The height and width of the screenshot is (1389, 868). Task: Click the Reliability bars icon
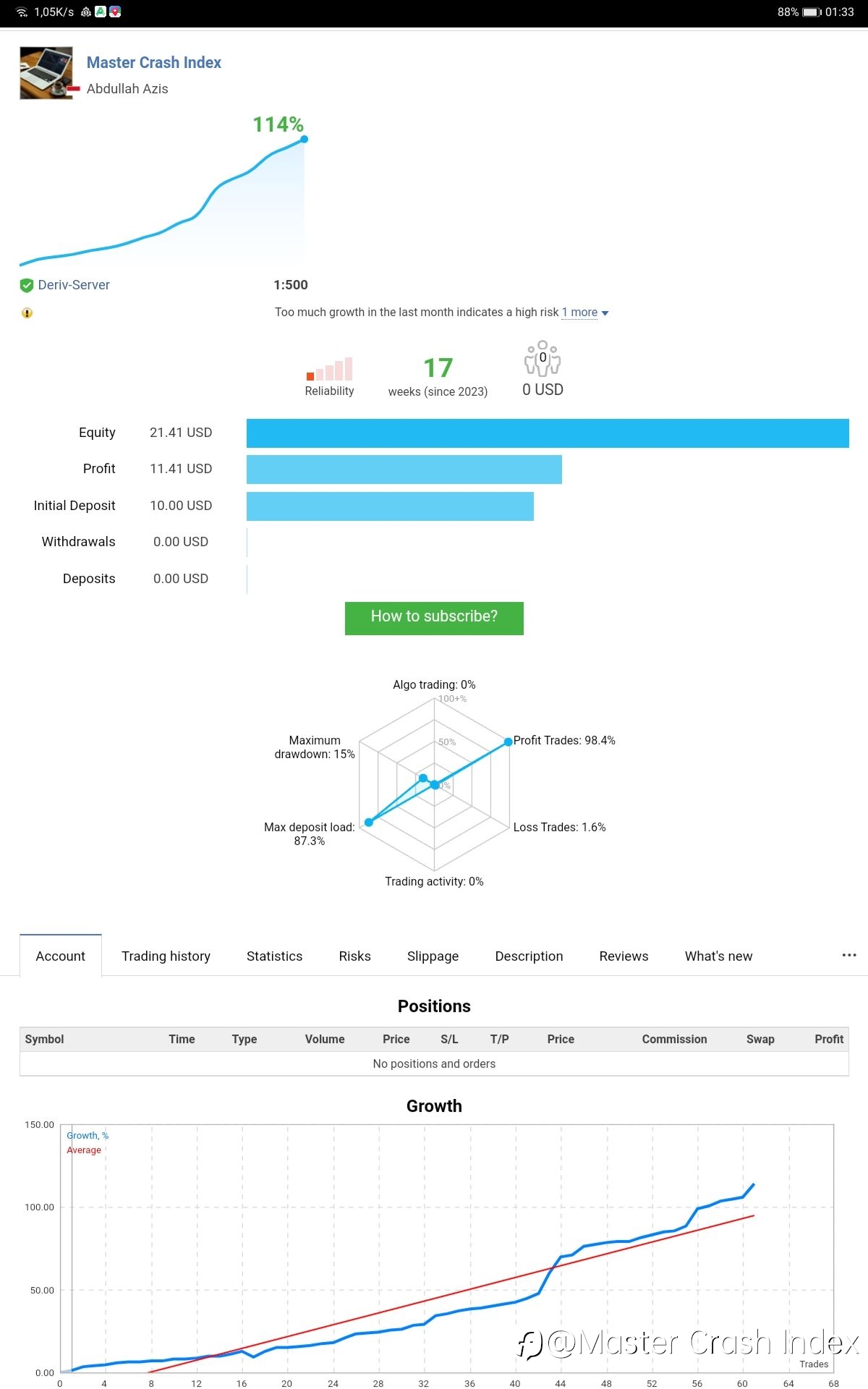(x=329, y=368)
